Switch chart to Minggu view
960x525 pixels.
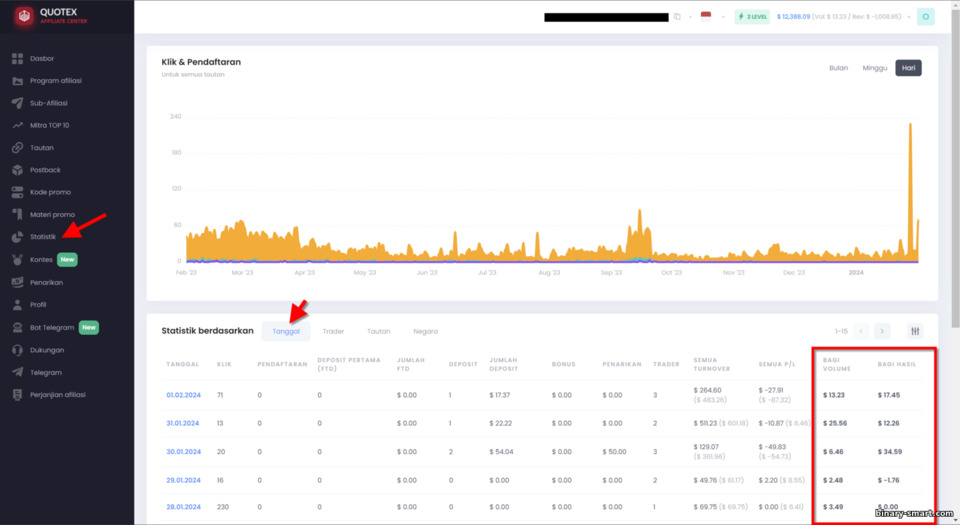[875, 68]
